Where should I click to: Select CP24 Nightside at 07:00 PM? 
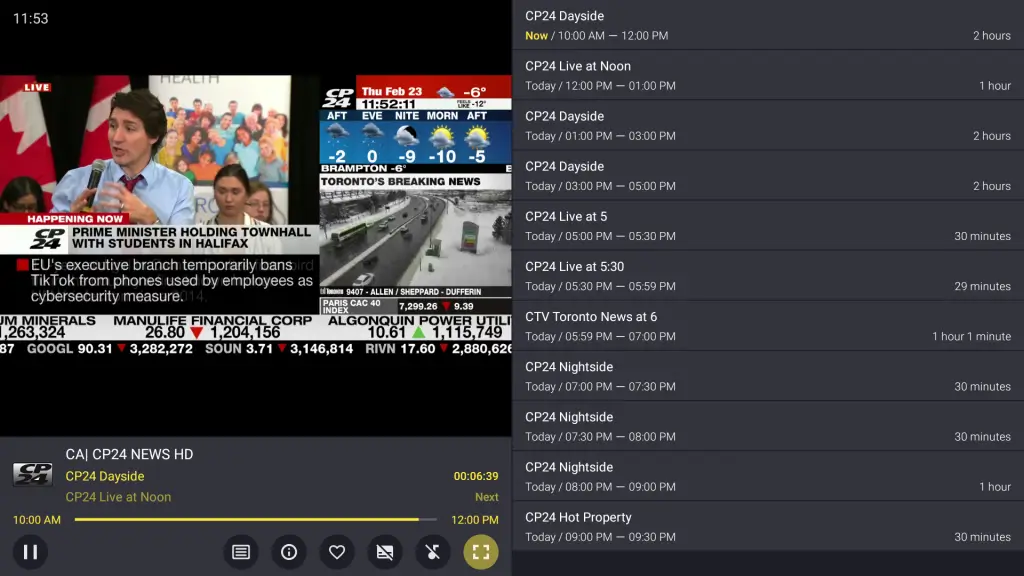[x=768, y=376]
